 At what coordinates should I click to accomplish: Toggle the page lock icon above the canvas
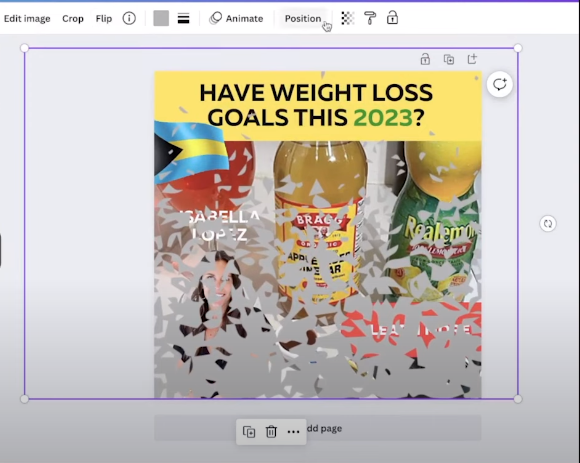tap(425, 59)
